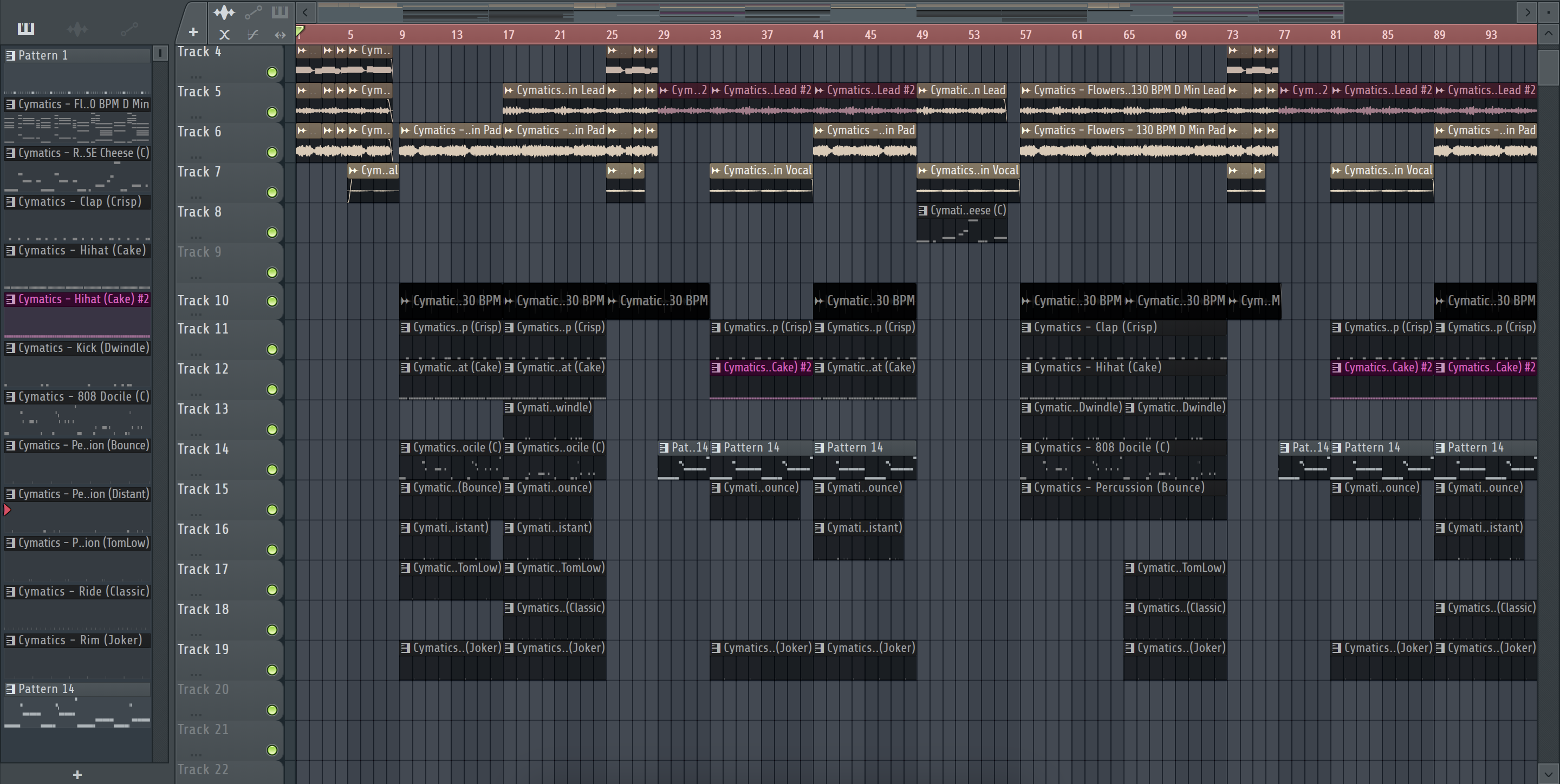Click the right arrow of the top overview scrollbar
Screen dimensions: 1560x784
1527,12
